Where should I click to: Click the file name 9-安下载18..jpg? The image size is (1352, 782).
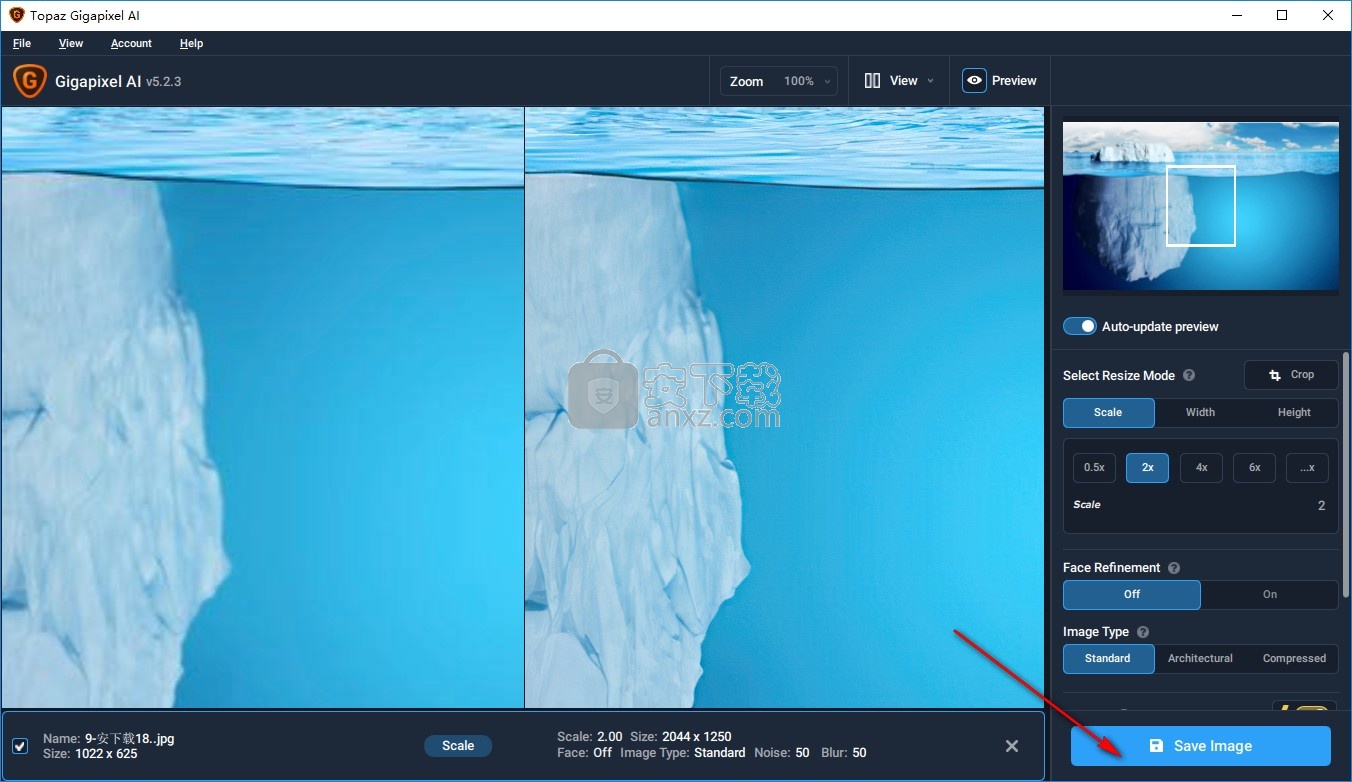click(x=129, y=739)
